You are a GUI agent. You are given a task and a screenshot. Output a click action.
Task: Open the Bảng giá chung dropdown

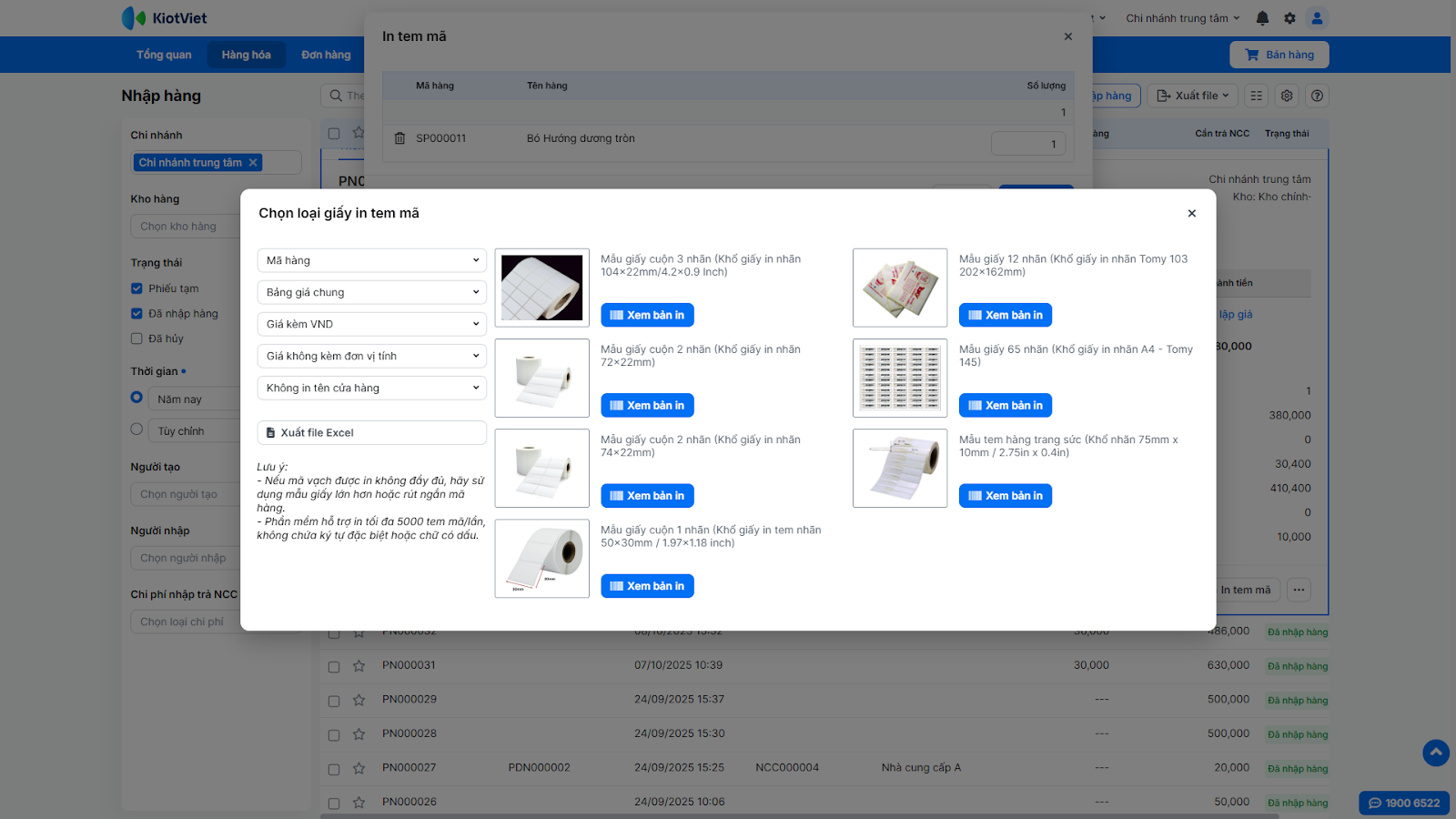(x=371, y=292)
